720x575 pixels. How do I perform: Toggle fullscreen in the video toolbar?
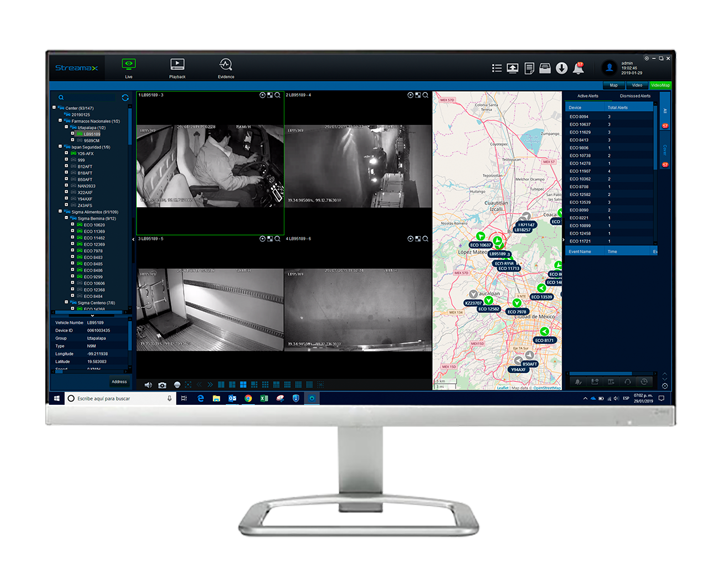coord(188,385)
